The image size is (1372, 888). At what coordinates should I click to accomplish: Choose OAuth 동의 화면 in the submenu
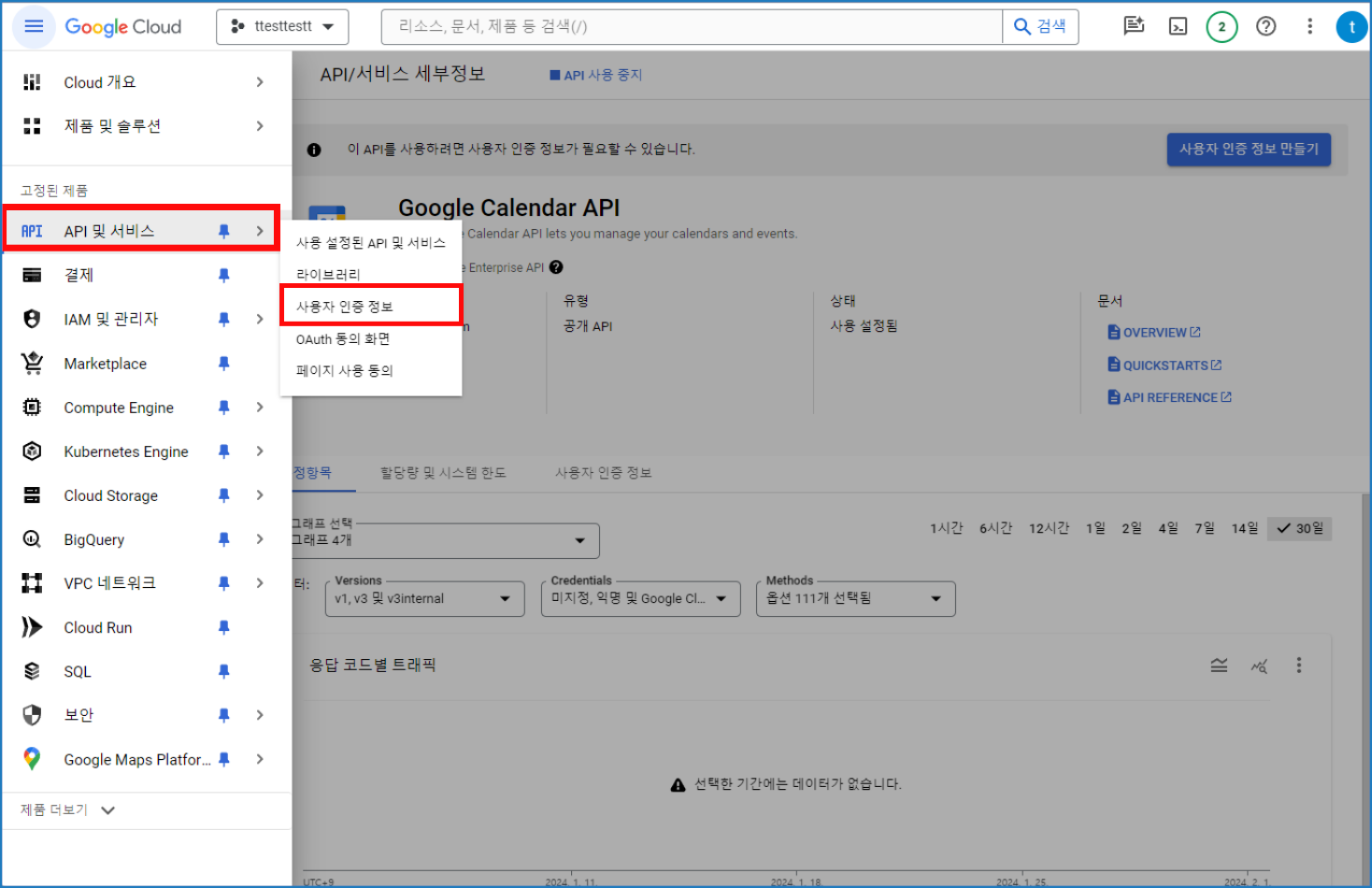coord(343,339)
